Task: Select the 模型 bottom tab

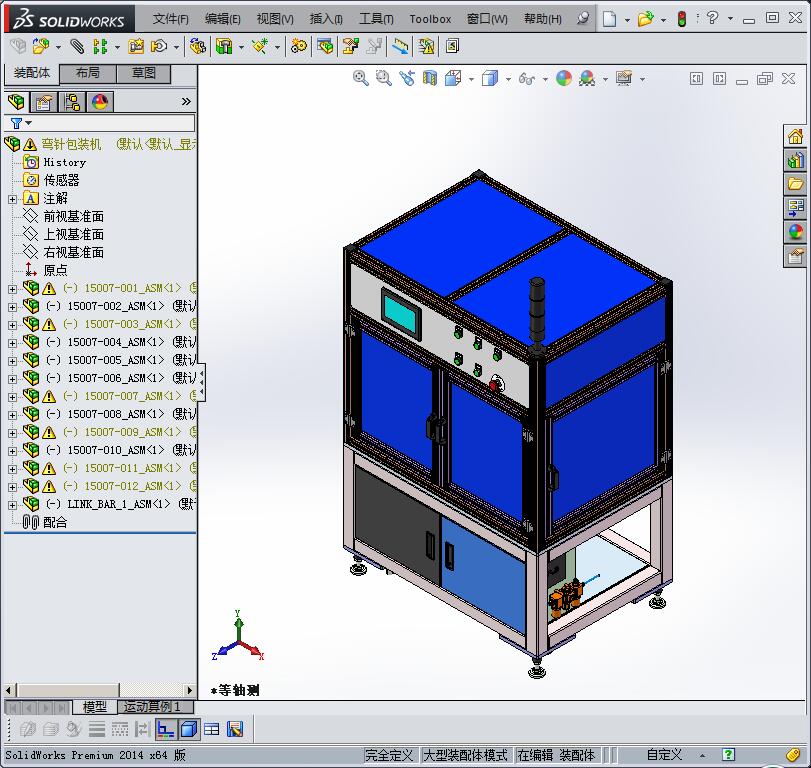Action: pos(95,706)
